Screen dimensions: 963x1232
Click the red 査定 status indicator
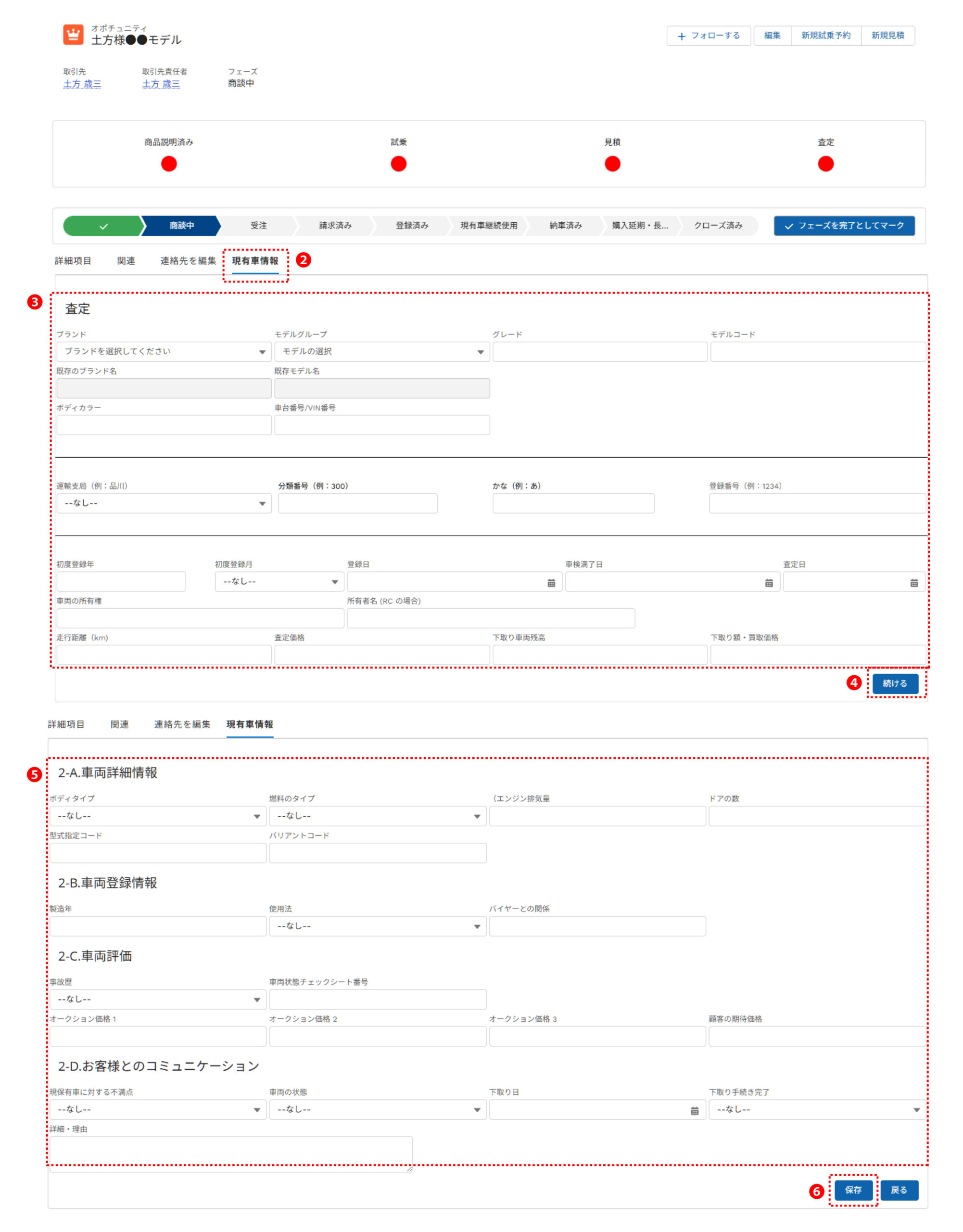pos(825,164)
